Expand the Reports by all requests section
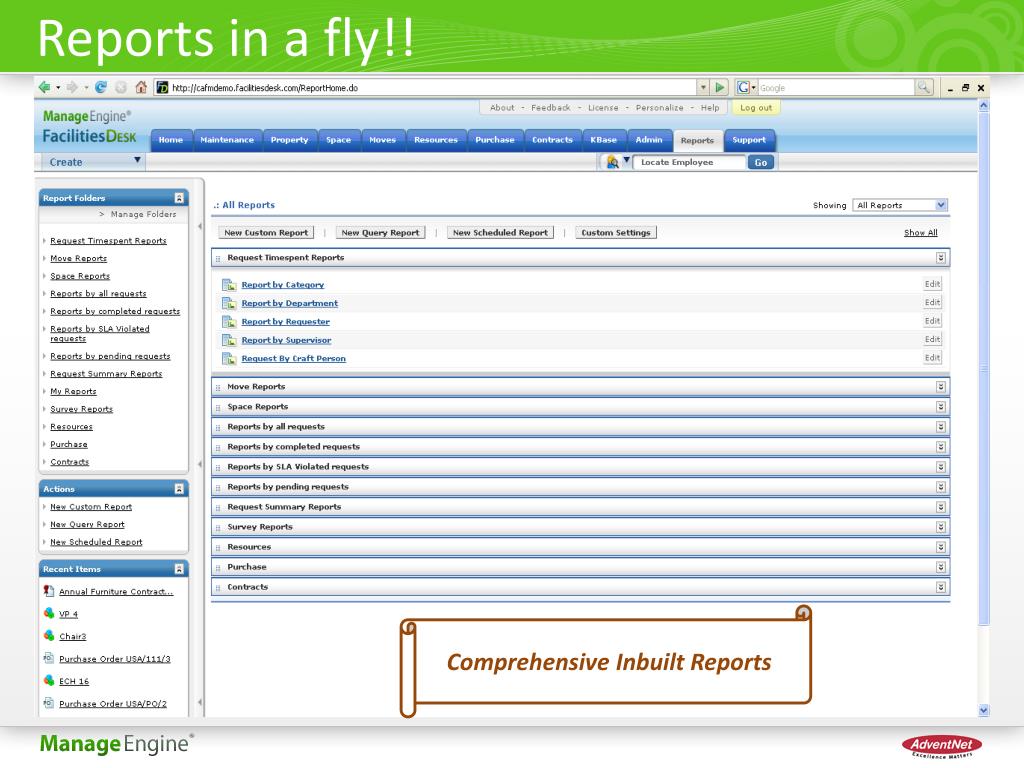Screen dimensions: 1024x768 [x=940, y=426]
